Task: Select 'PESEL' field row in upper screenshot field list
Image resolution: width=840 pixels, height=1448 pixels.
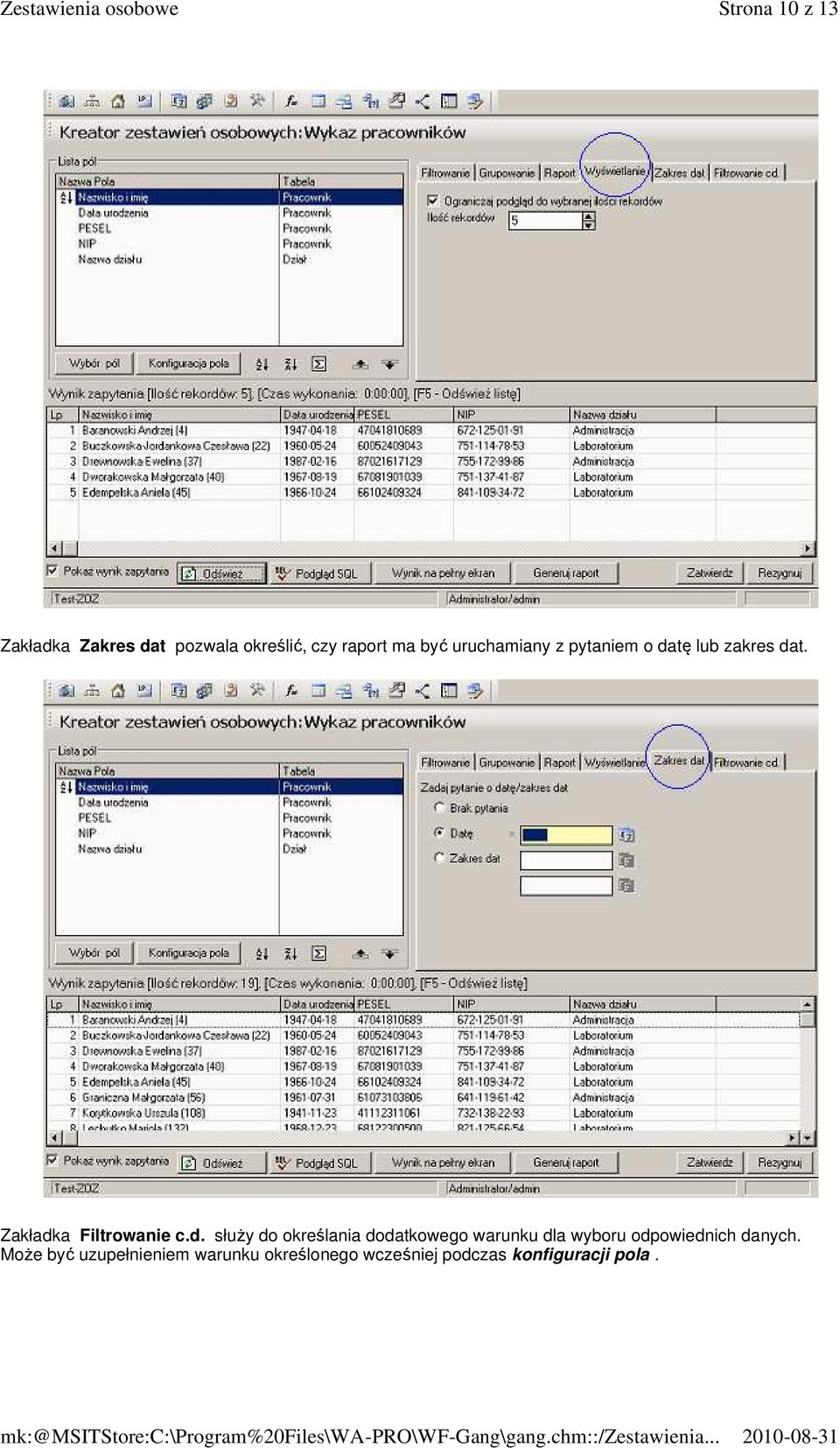Action: tap(229, 228)
